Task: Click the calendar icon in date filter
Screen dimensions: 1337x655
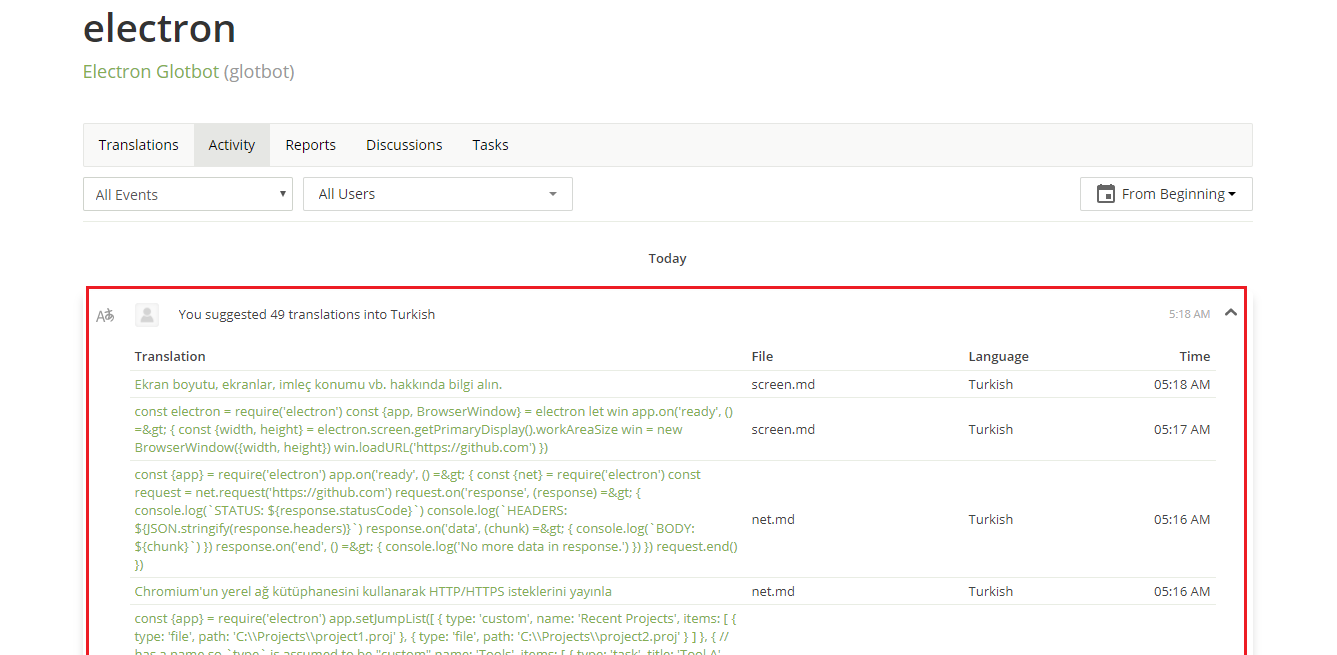Action: coord(1105,194)
